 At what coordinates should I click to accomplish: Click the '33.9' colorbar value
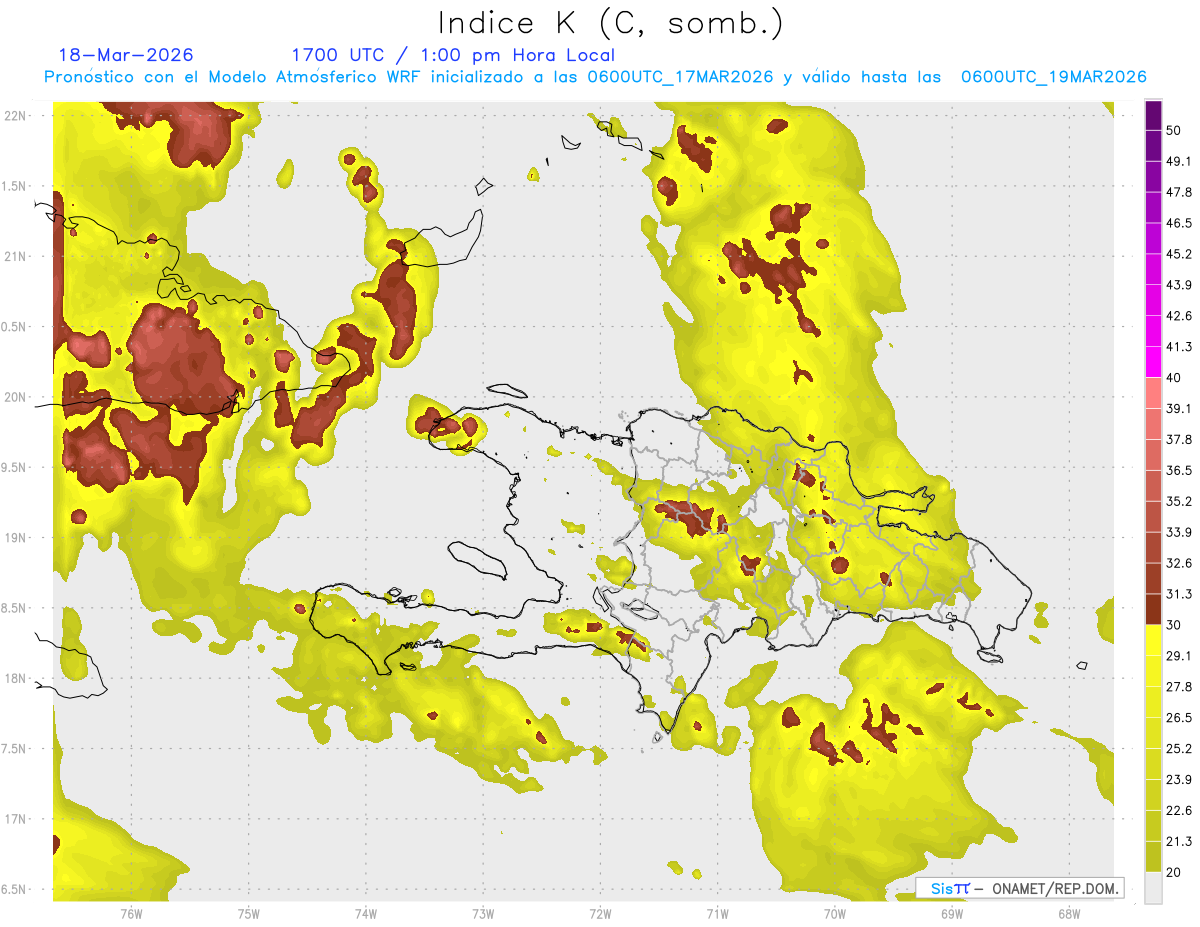pyautogui.click(x=1179, y=532)
